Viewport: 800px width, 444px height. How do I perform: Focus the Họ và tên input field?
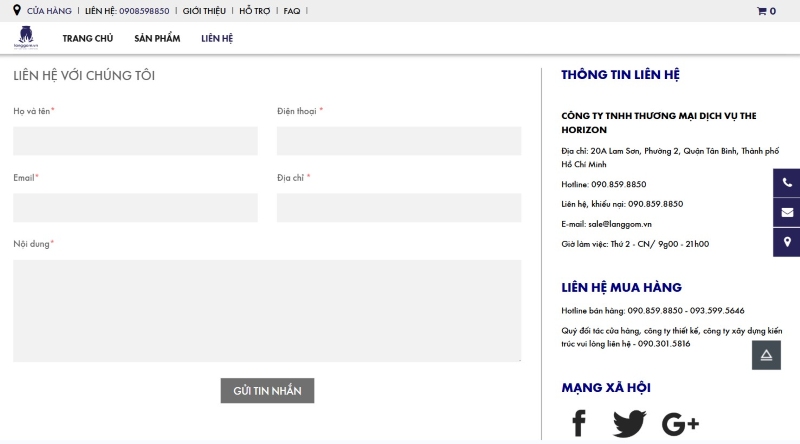135,141
